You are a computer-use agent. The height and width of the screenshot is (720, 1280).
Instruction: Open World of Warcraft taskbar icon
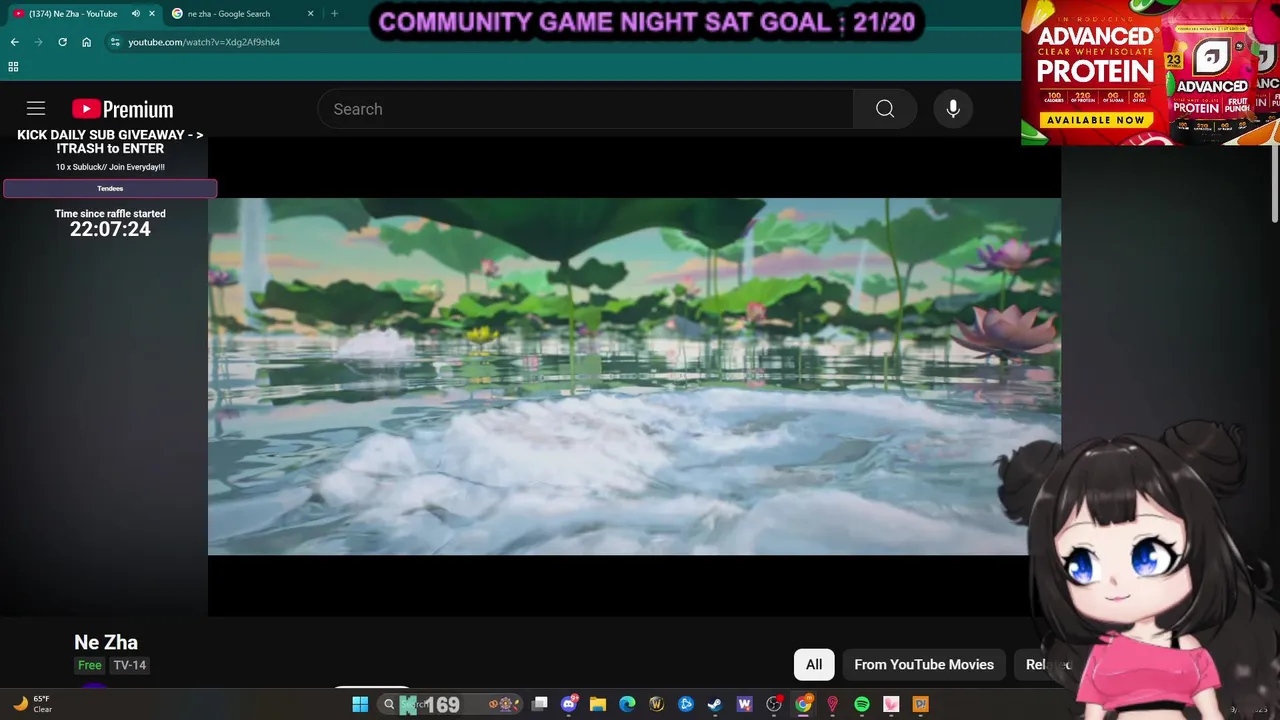(656, 704)
